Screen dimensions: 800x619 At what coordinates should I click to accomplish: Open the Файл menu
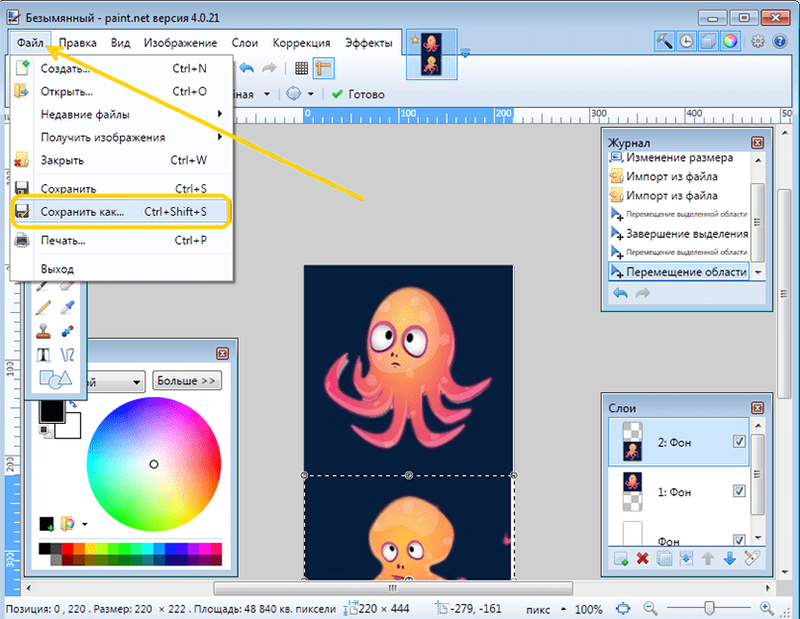coord(30,43)
